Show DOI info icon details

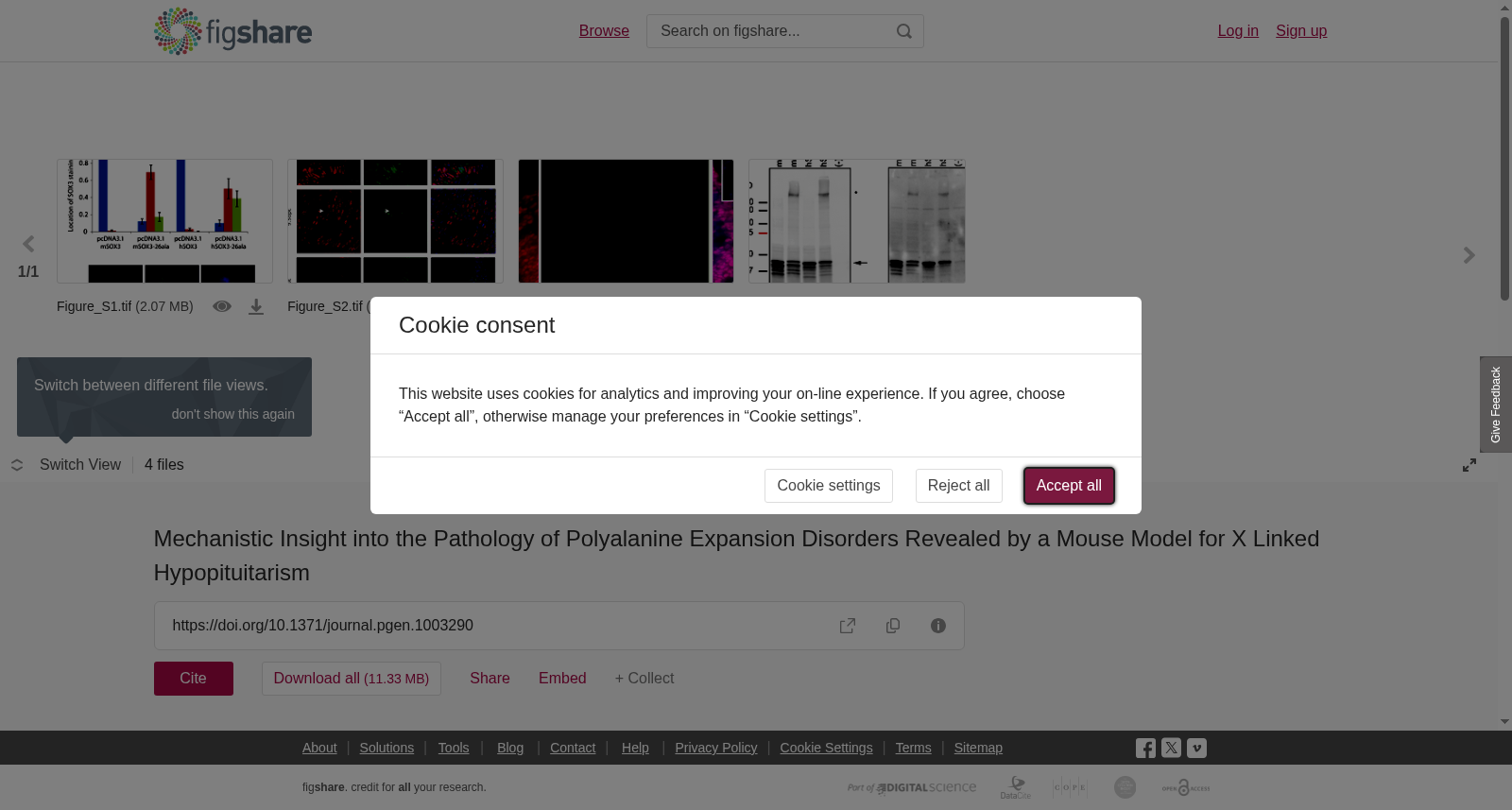938,626
